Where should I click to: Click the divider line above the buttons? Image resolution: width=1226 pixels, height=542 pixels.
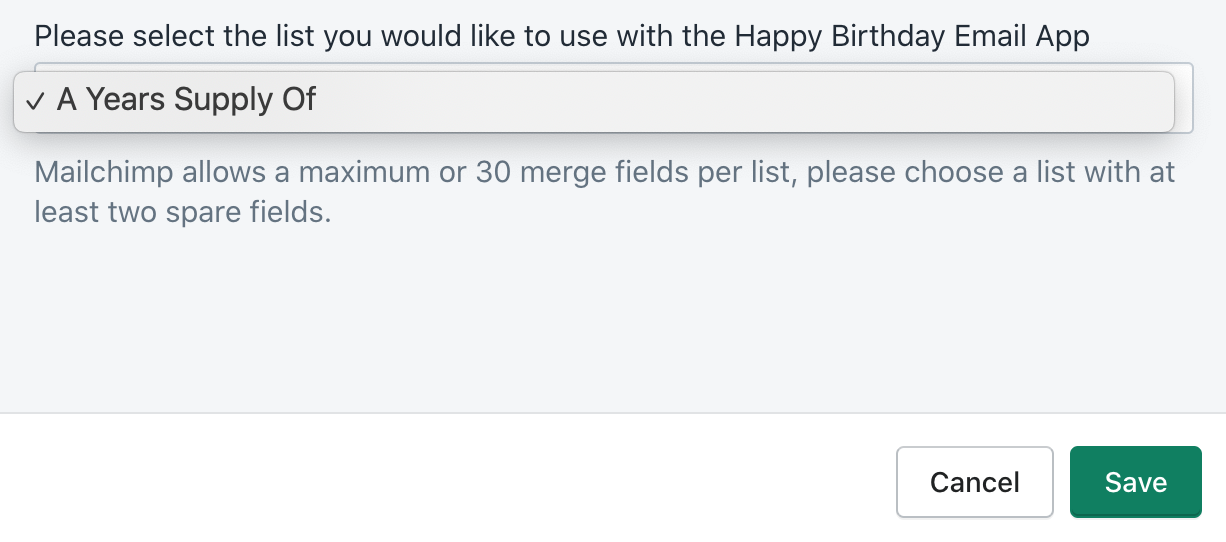point(600,413)
